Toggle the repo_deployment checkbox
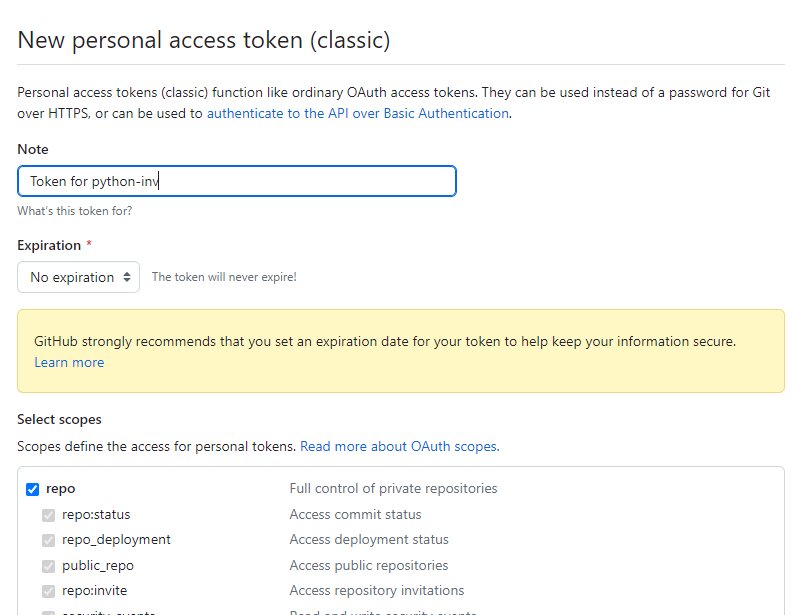The width and height of the screenshot is (798, 615). tap(48, 540)
